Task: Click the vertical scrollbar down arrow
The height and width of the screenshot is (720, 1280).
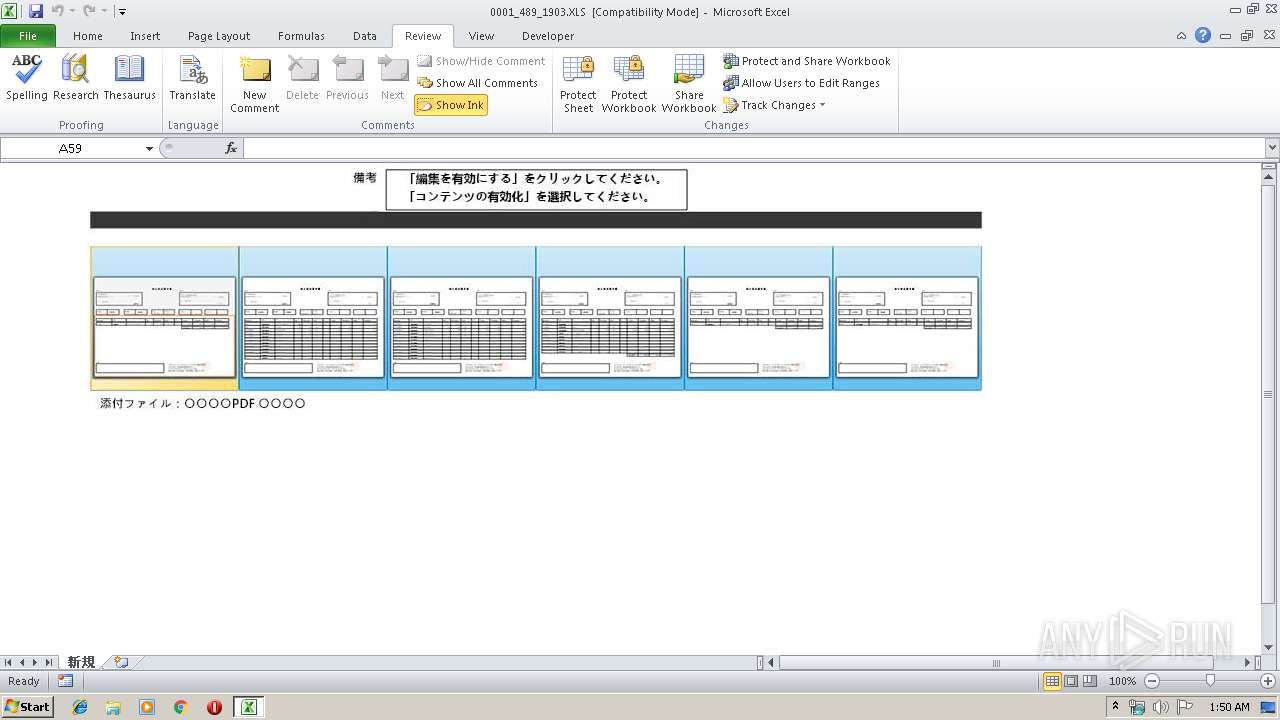Action: click(x=1270, y=646)
